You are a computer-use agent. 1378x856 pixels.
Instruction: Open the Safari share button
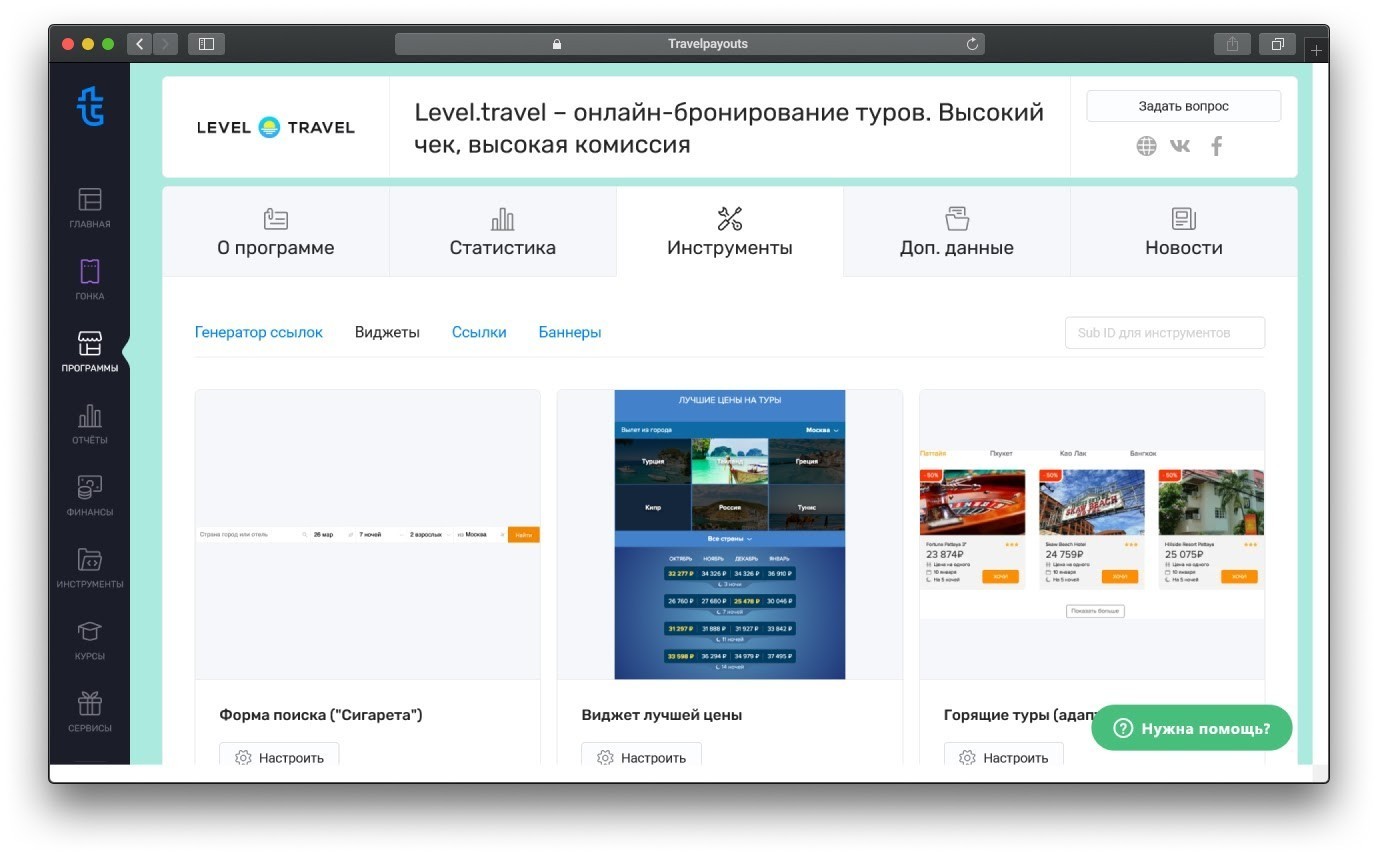click(1232, 44)
